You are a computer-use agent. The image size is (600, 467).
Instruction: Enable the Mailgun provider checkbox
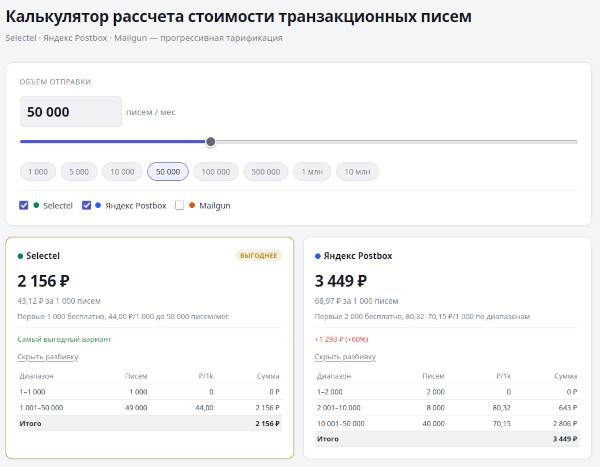pyautogui.click(x=179, y=206)
